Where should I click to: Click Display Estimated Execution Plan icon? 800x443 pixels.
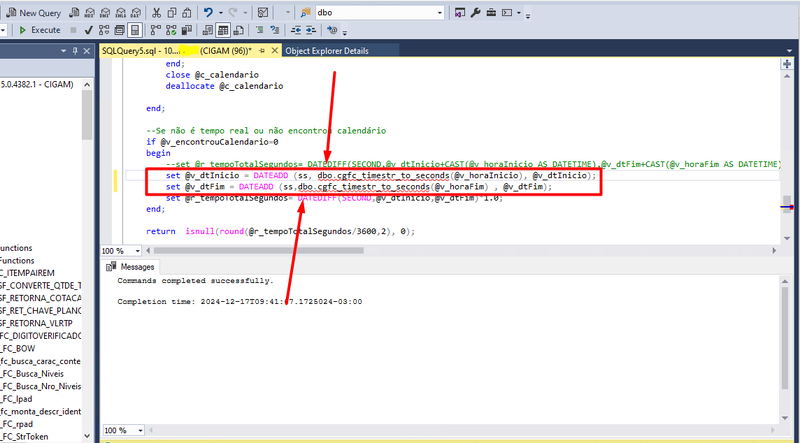[x=104, y=30]
